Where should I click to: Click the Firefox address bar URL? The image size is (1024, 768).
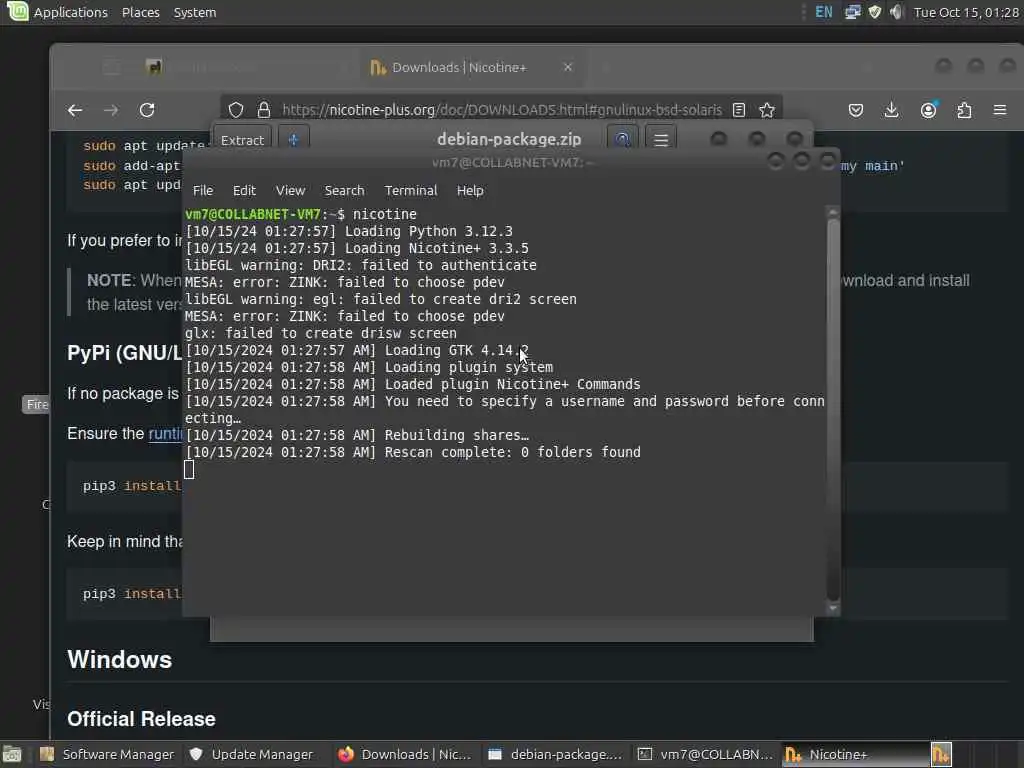502,110
